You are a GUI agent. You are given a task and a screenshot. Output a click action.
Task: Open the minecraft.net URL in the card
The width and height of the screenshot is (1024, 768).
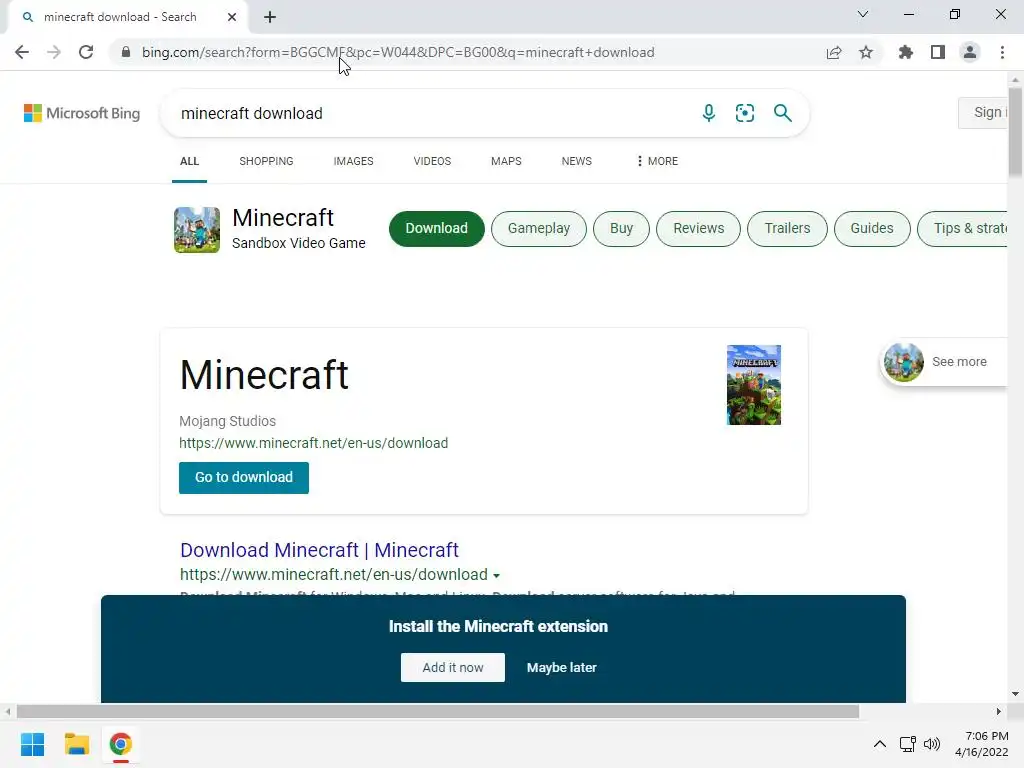pos(313,443)
